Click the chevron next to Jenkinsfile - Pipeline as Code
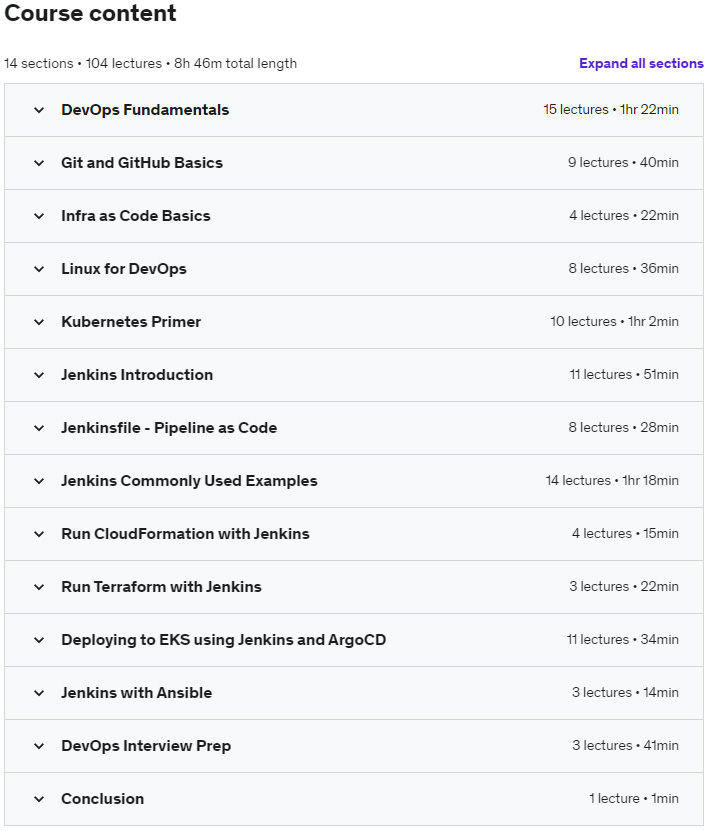 pos(39,428)
